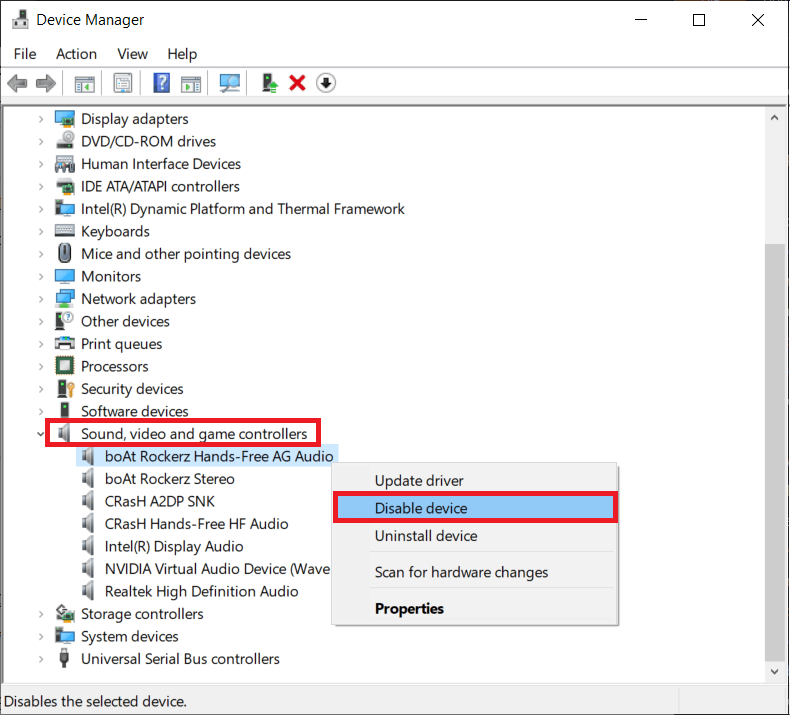790x715 pixels.
Task: Expand the Intel(R) Dynamic Platform and Thermal Framework node
Action: click(x=41, y=209)
